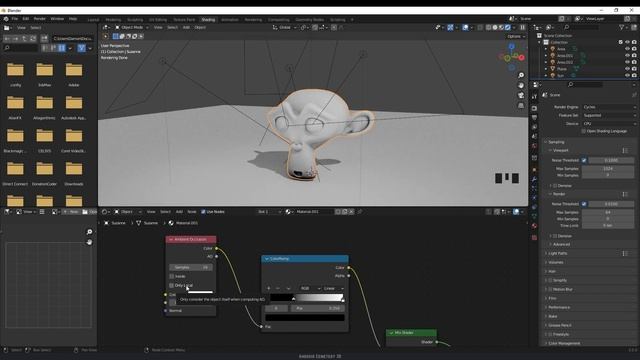Enable Only Local checkbox on Ambient Occlusion node
The width and height of the screenshot is (640, 360).
pyautogui.click(x=172, y=285)
